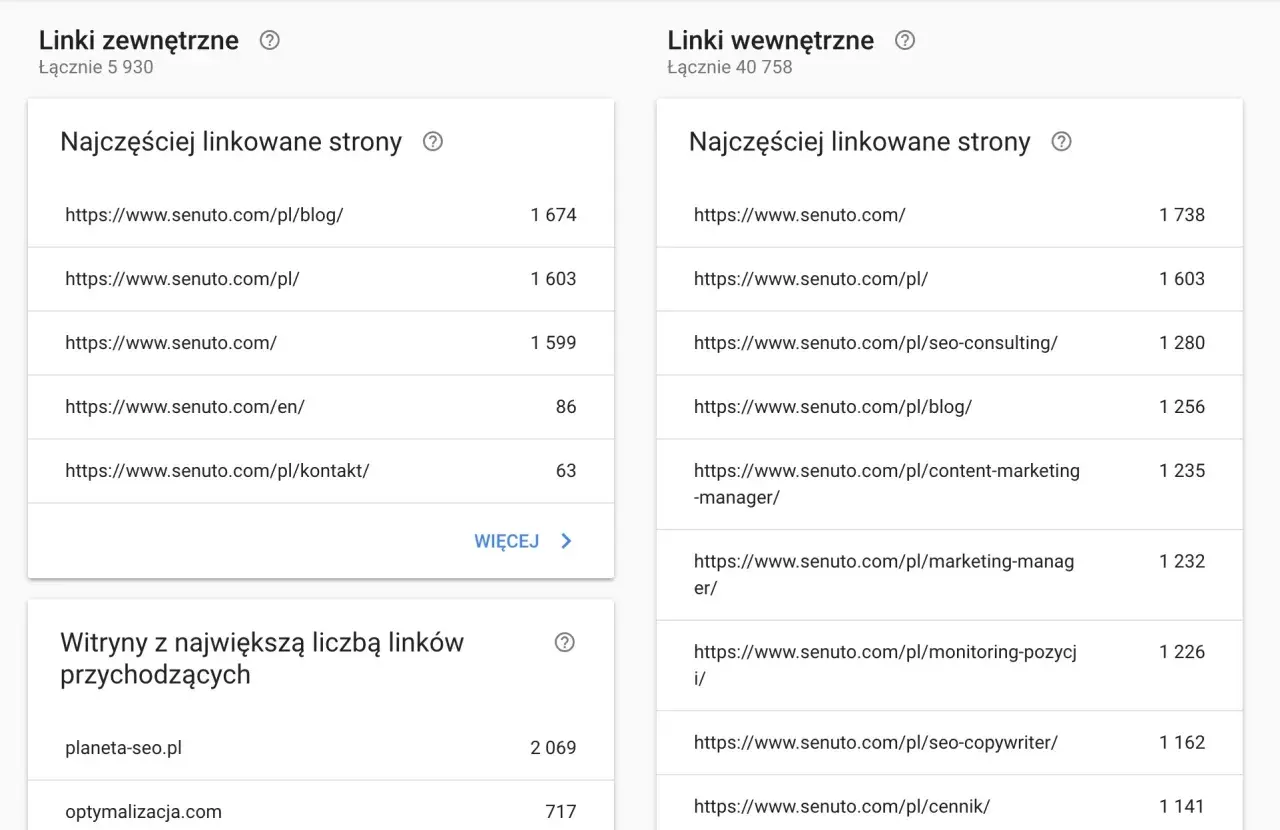The height and width of the screenshot is (830, 1280).
Task: Click Łącznie 40 758 total text
Action: coord(730,67)
